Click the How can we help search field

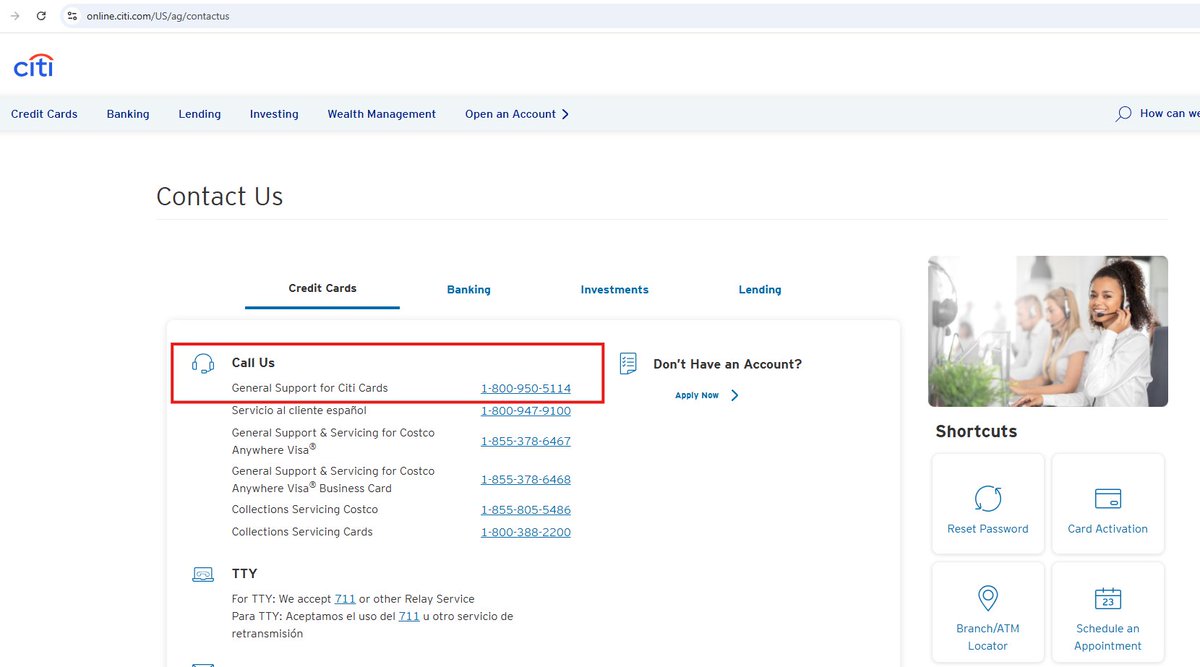[x=1169, y=114]
